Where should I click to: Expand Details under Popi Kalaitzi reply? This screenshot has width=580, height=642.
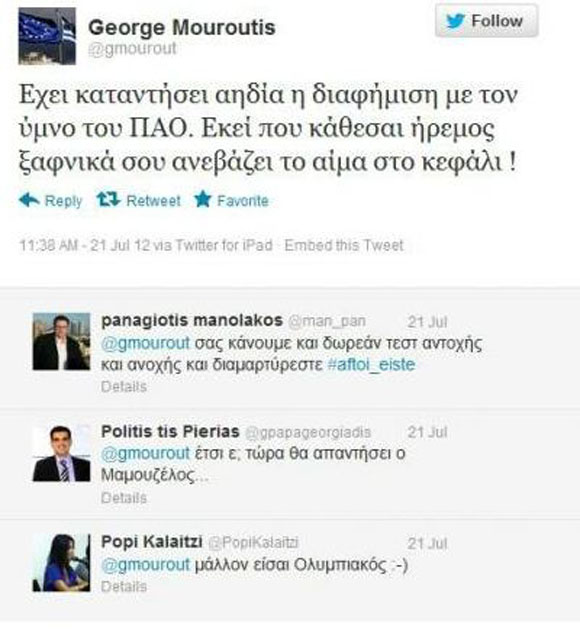124,586
